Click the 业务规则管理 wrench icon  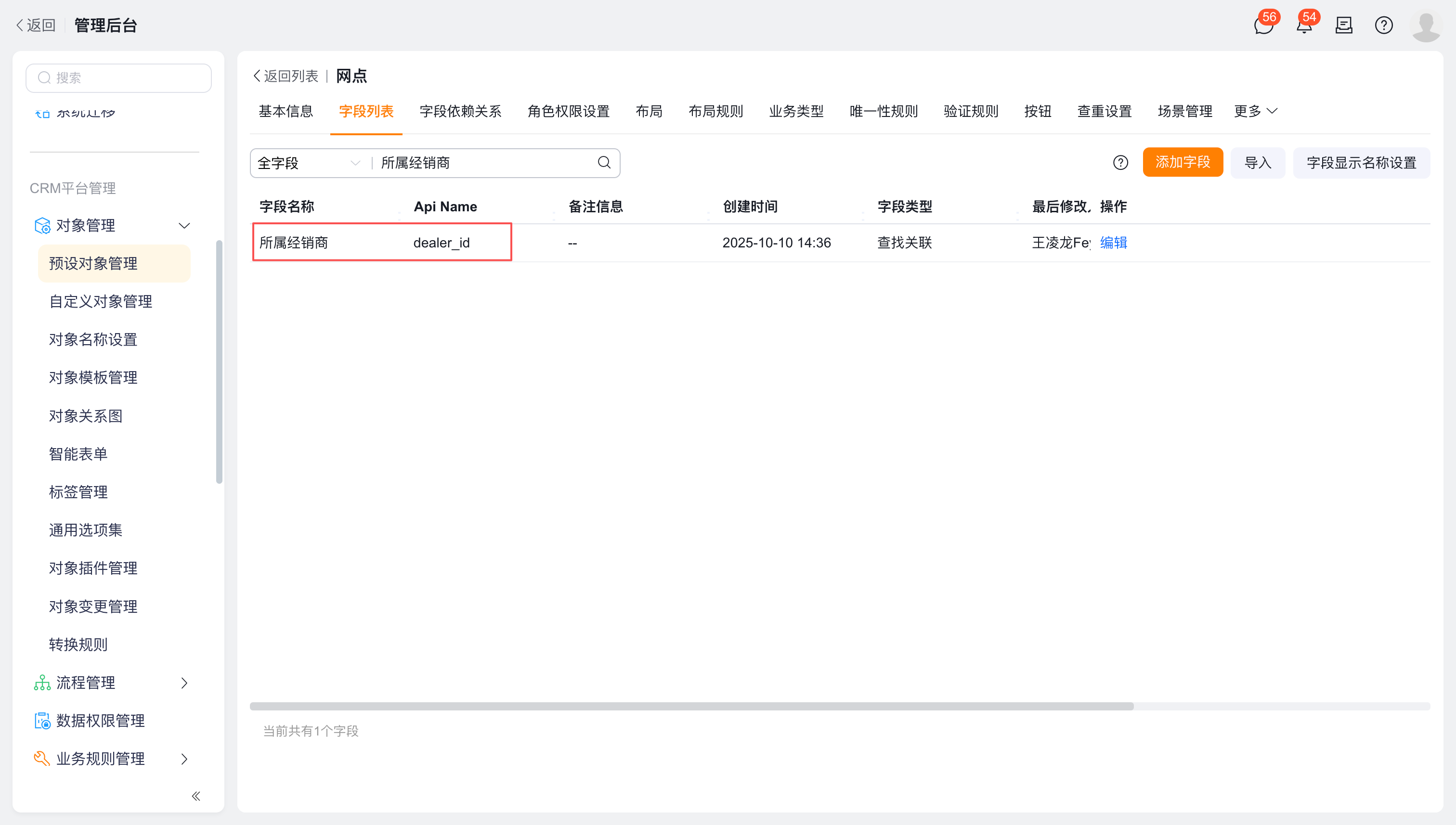(x=42, y=759)
